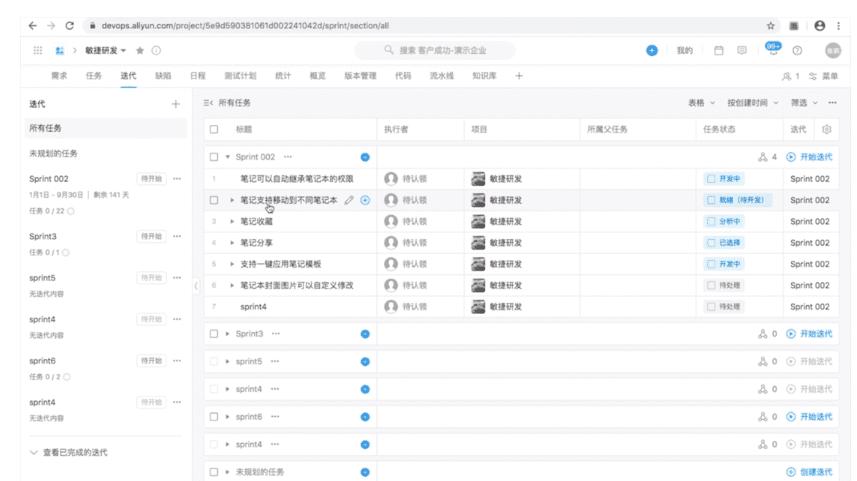Expand 查看已完成的迭代 section
857x481 pixels.
coord(69,453)
